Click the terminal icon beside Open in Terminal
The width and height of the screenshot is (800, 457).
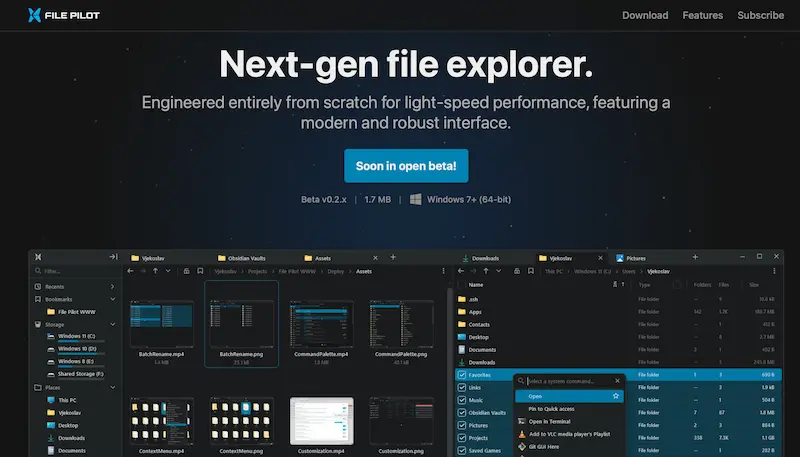click(521, 421)
